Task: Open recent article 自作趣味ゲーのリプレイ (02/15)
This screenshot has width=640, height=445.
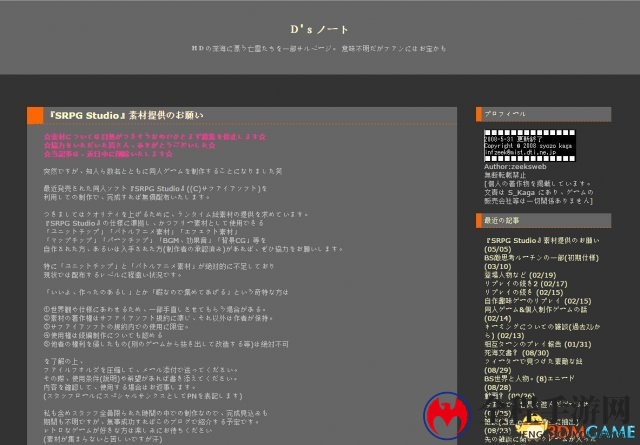Action: [538, 301]
